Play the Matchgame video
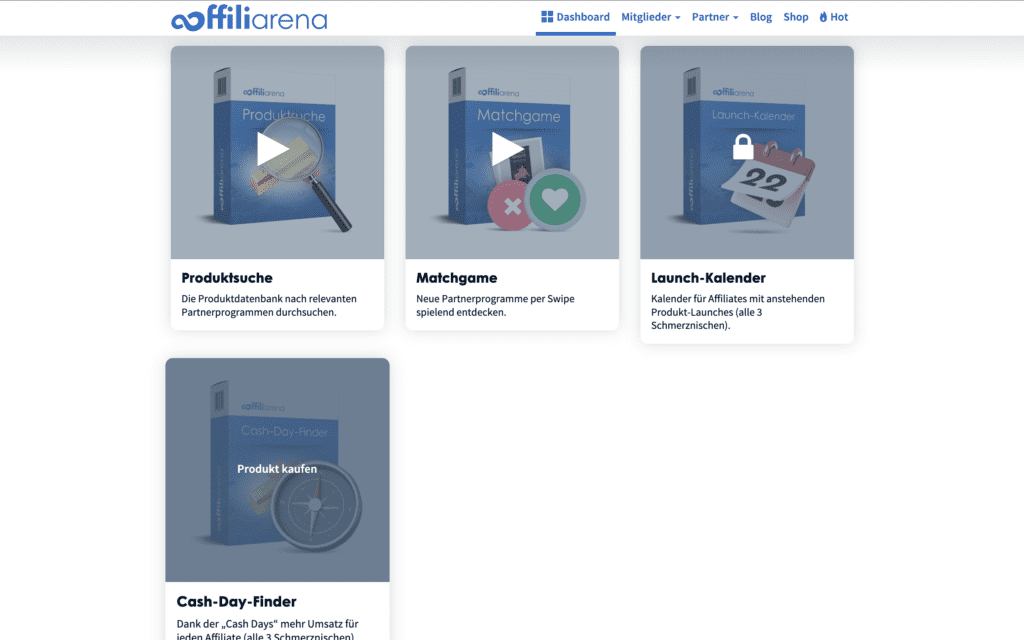 pyautogui.click(x=507, y=150)
